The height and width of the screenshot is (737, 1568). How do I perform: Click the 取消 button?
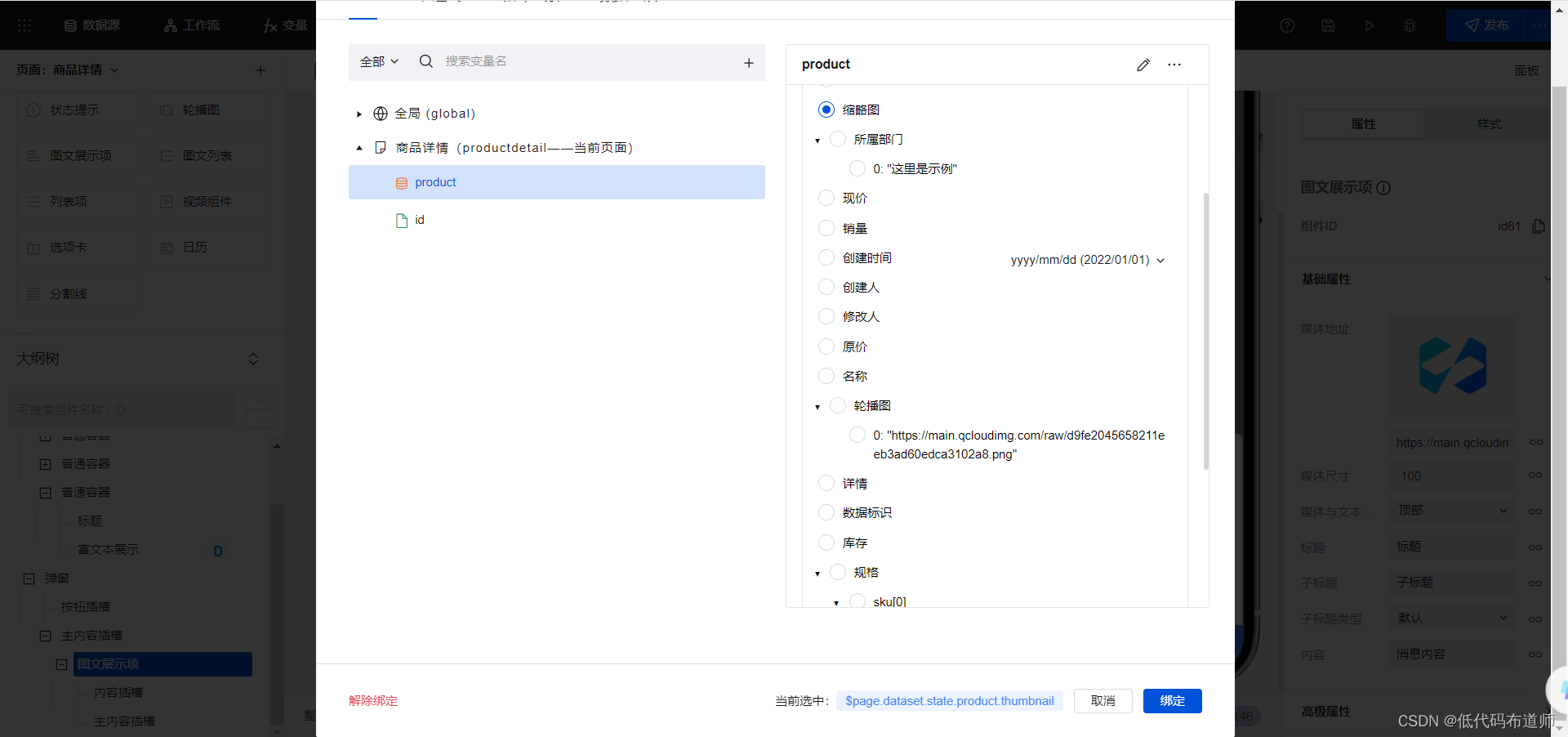pos(1103,701)
